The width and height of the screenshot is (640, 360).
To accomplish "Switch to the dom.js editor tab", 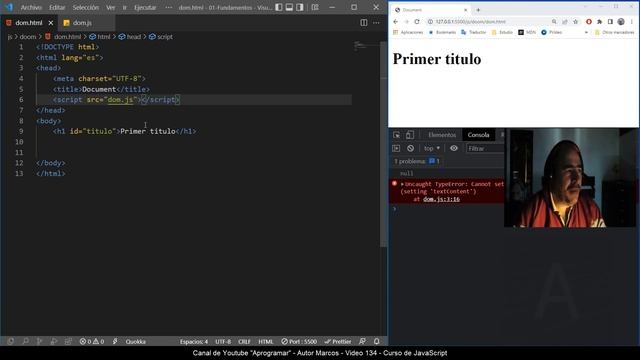I will [x=82, y=23].
